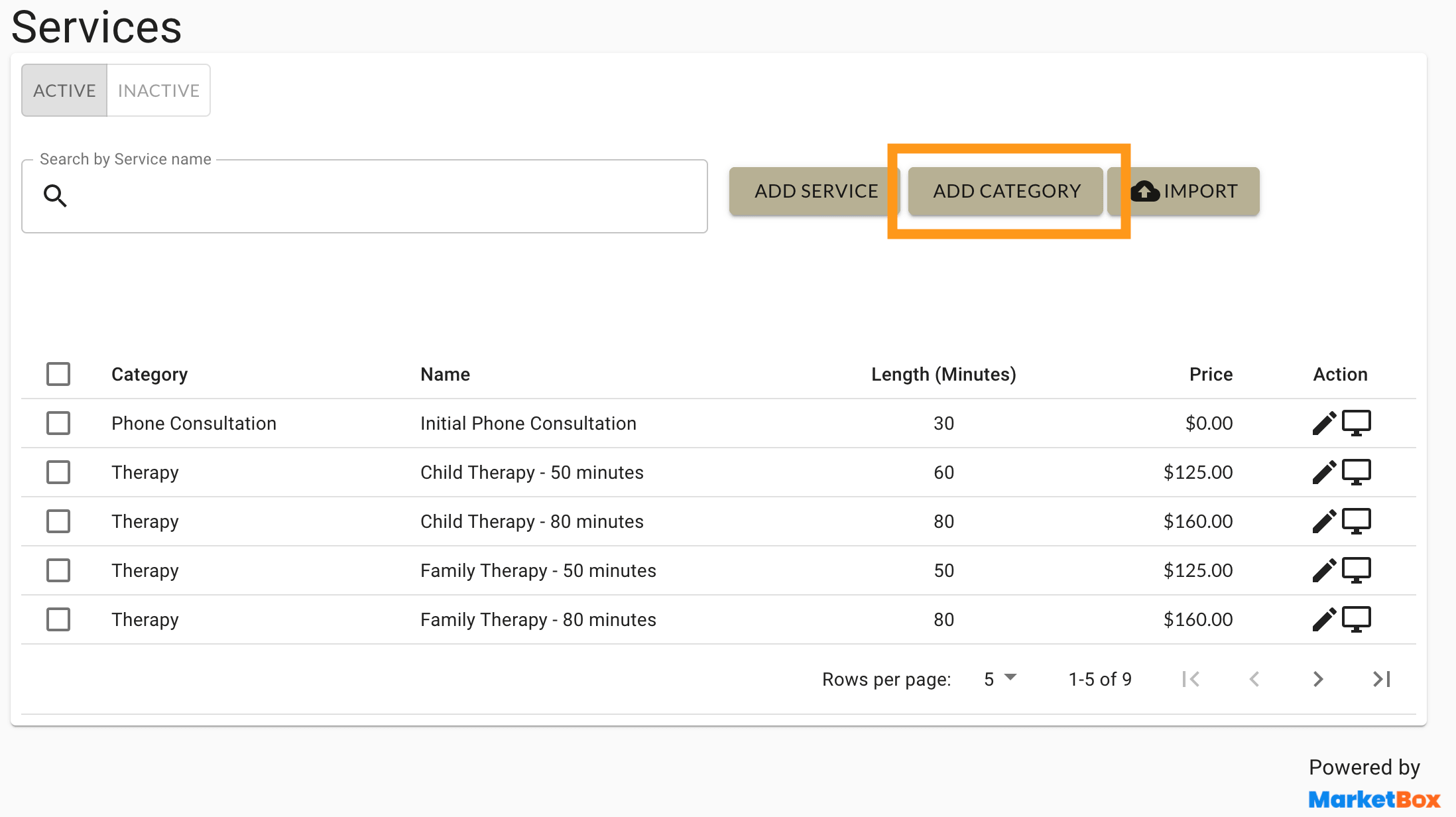Open the MarketBox logo link

tap(1374, 799)
